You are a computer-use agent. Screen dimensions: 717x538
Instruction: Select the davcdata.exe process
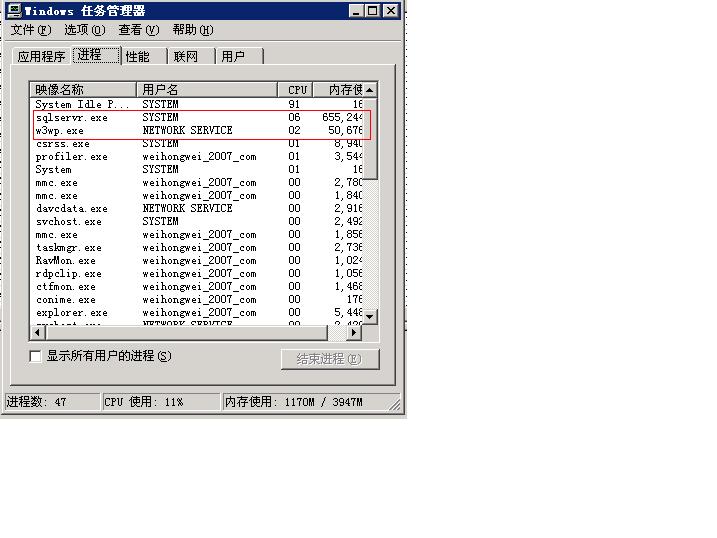[197, 208]
